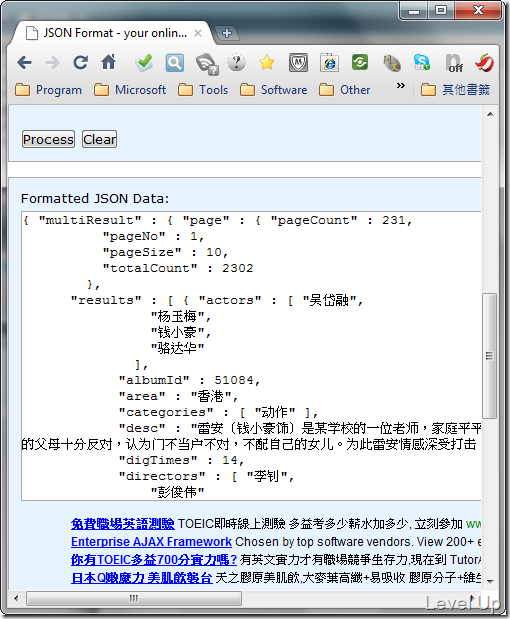Open the Other bookmarks folder
Viewport: 510px width, 619px height.
(344, 90)
